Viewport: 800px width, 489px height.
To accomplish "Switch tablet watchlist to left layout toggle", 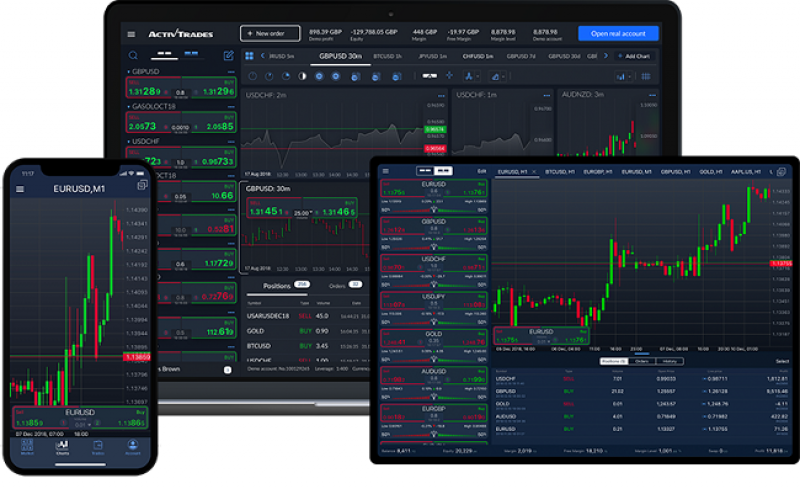I will (x=424, y=171).
